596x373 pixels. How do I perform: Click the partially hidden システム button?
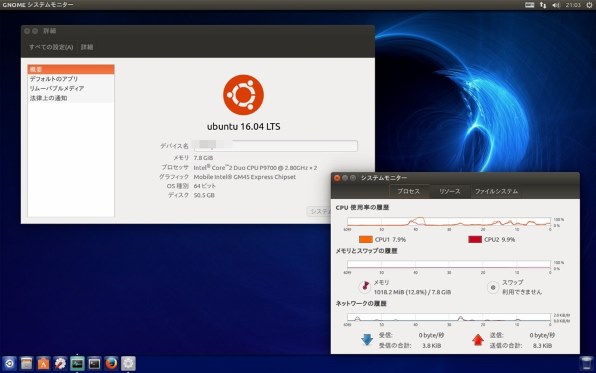click(319, 211)
